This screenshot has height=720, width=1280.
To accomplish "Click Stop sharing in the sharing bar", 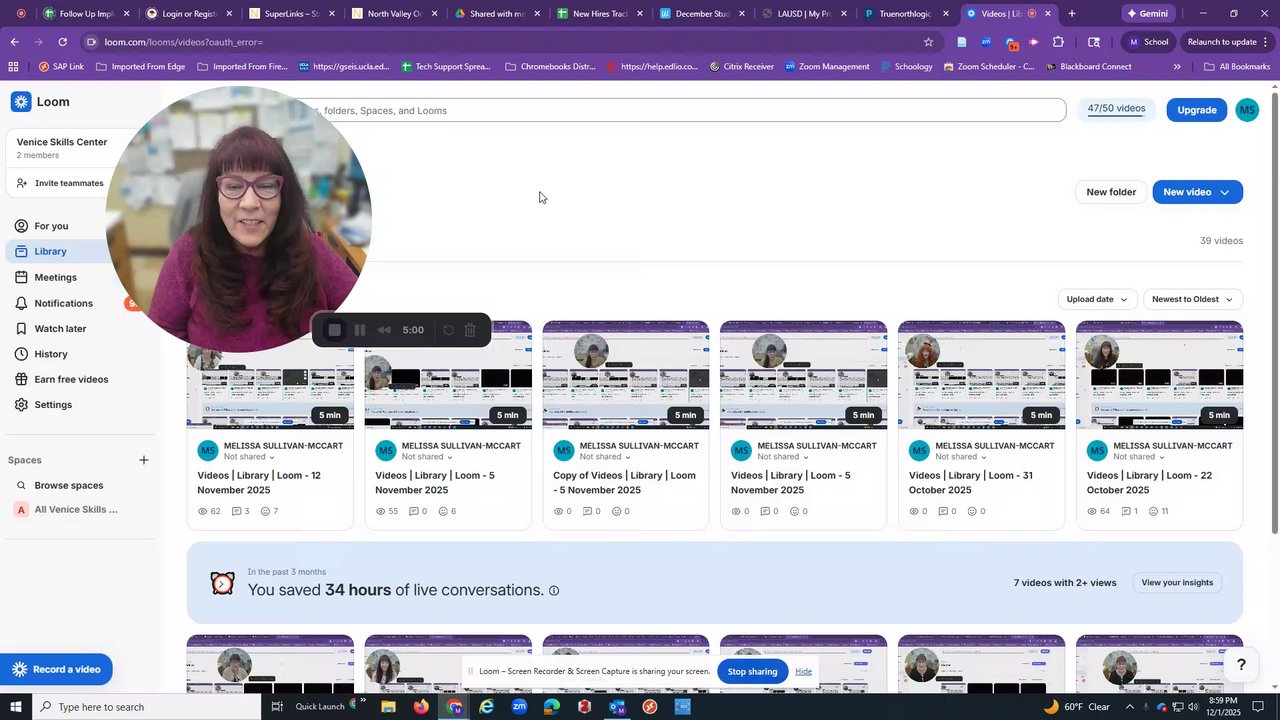I will point(752,672).
